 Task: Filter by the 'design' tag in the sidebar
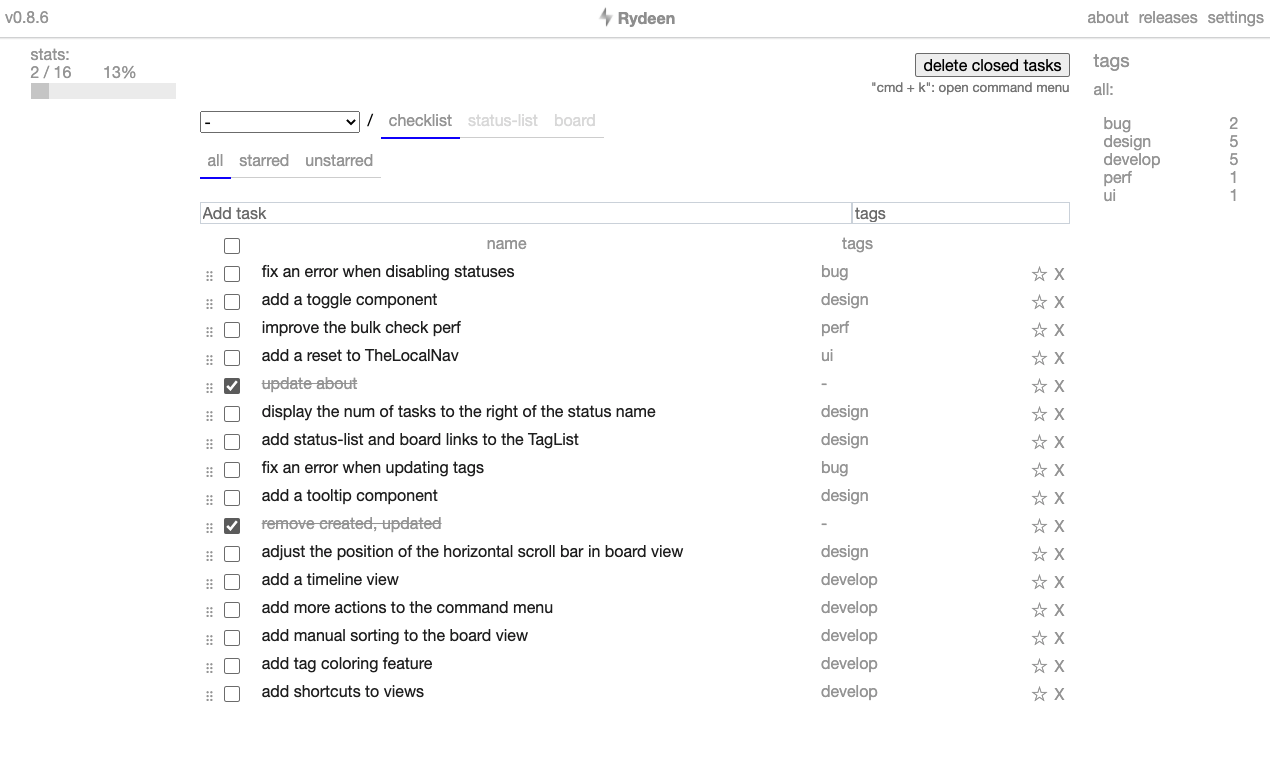(1127, 142)
